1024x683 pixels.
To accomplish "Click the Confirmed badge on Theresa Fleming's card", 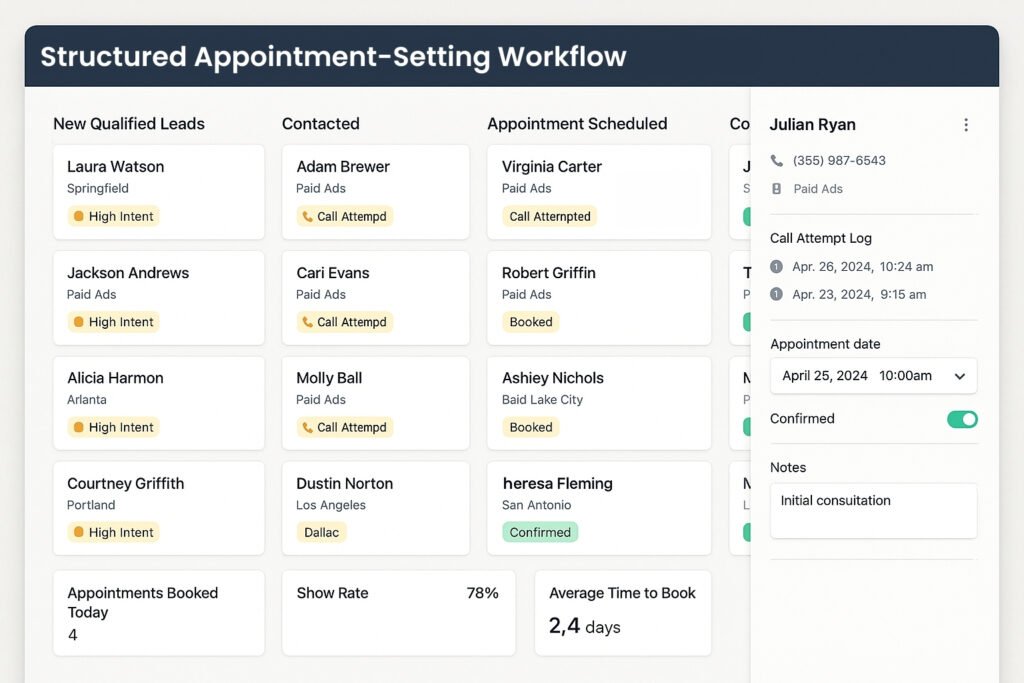I will point(540,532).
